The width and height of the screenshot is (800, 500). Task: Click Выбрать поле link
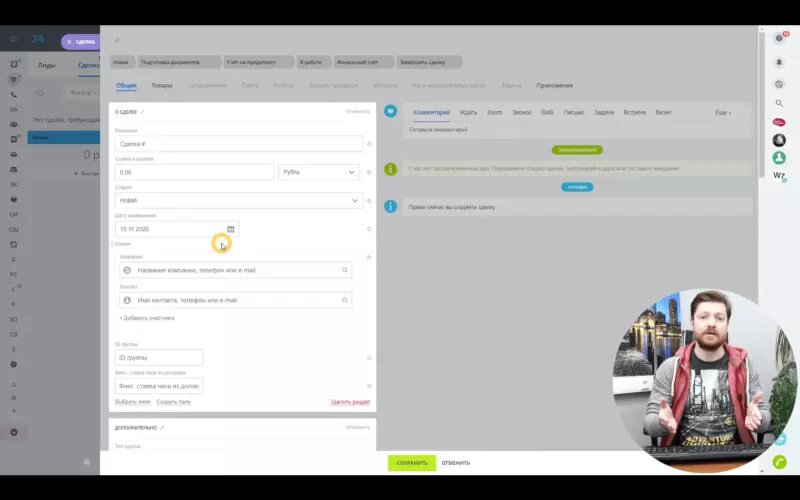tap(133, 402)
